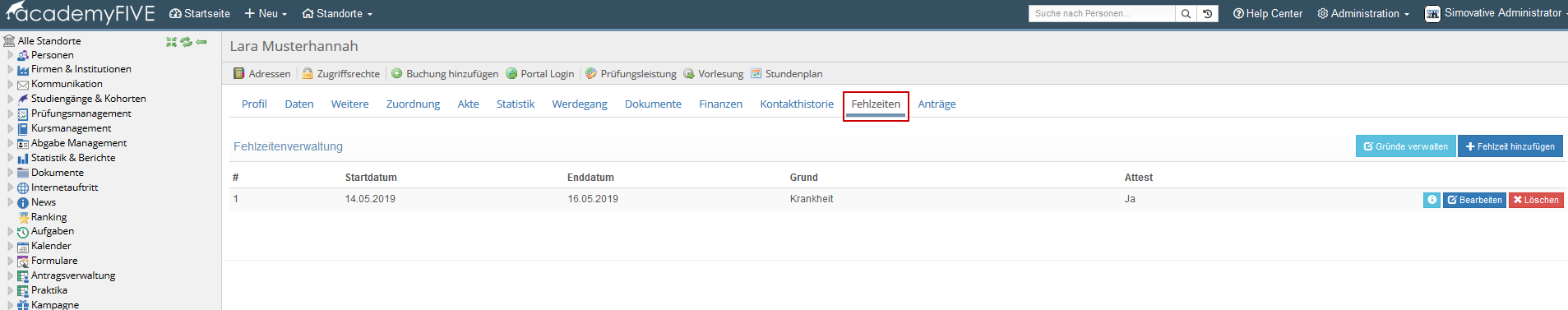This screenshot has width=1568, height=310.
Task: Click the search history icon
Action: tap(1207, 13)
